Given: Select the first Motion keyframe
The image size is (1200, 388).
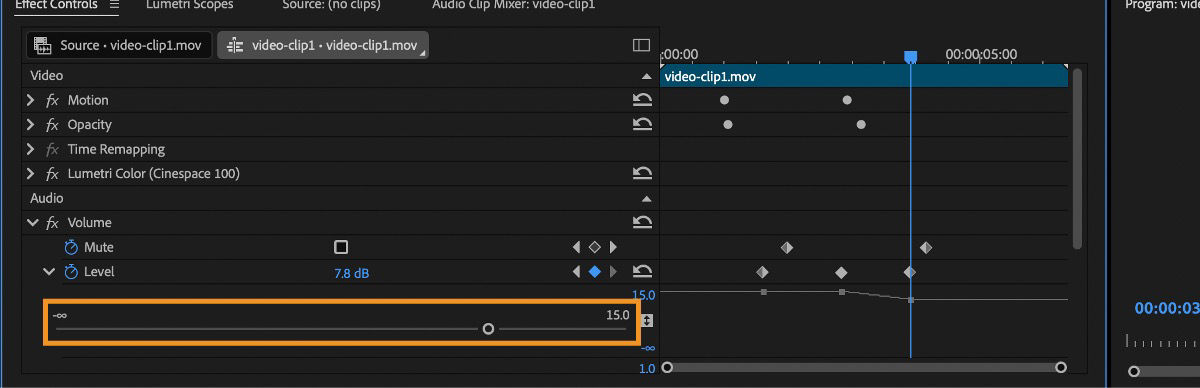Looking at the screenshot, I should [724, 100].
